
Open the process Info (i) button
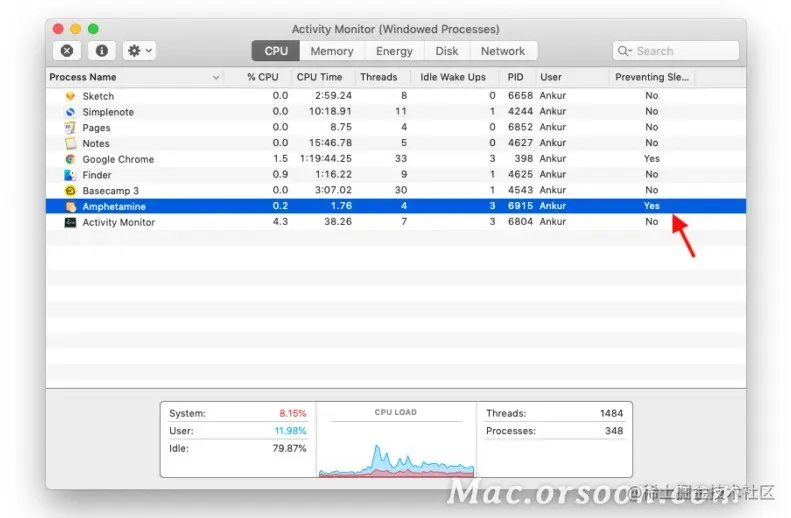point(101,50)
